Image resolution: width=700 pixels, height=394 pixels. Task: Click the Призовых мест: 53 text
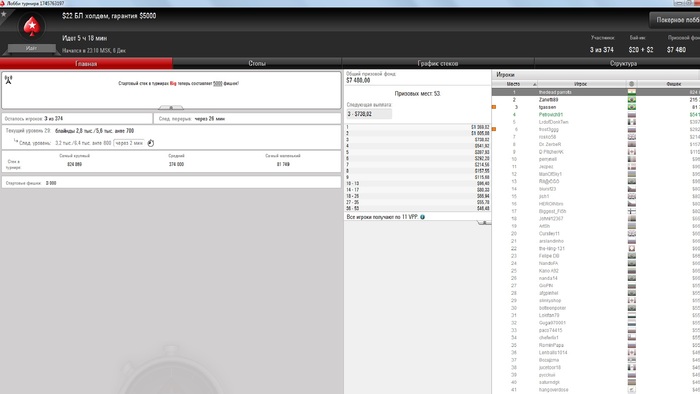pos(417,94)
